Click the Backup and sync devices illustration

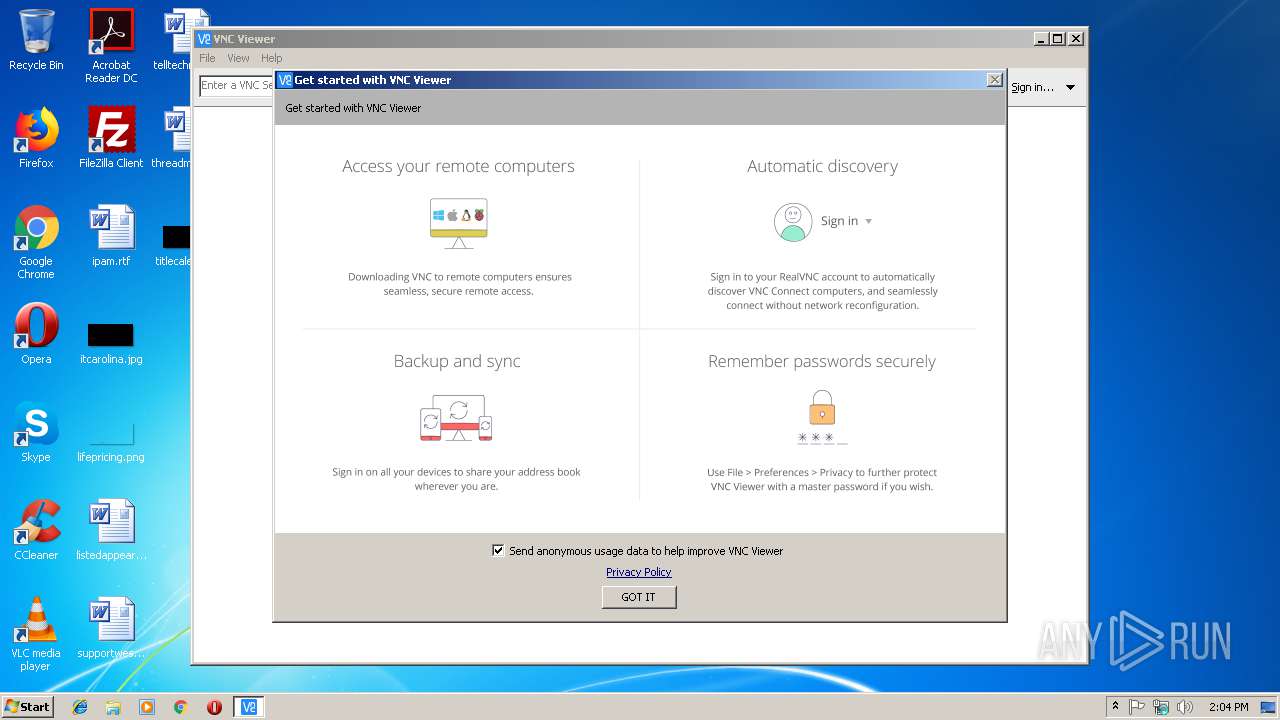457,418
